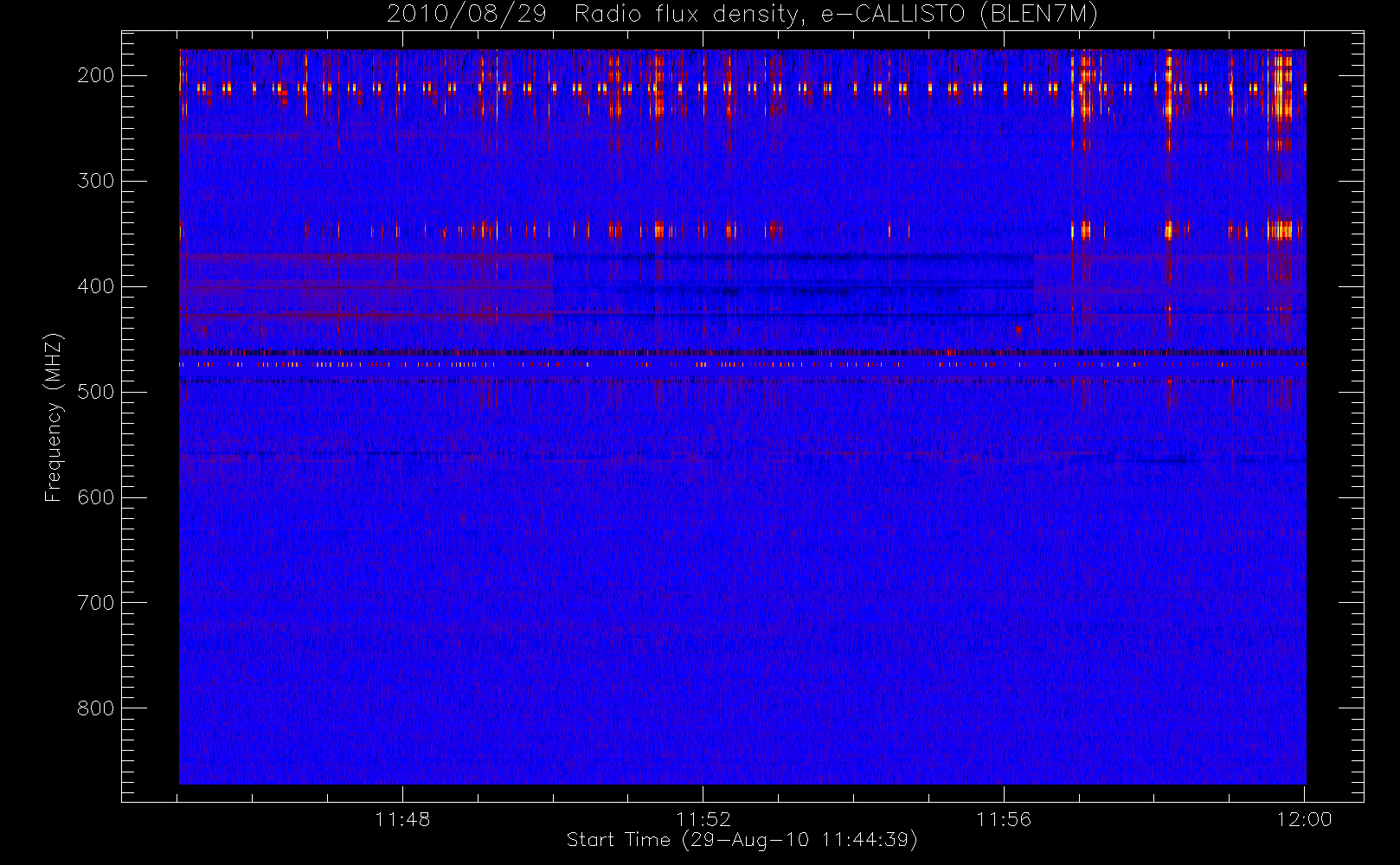
Task: Click the 11:56 time tick label
Action: coord(1004,819)
